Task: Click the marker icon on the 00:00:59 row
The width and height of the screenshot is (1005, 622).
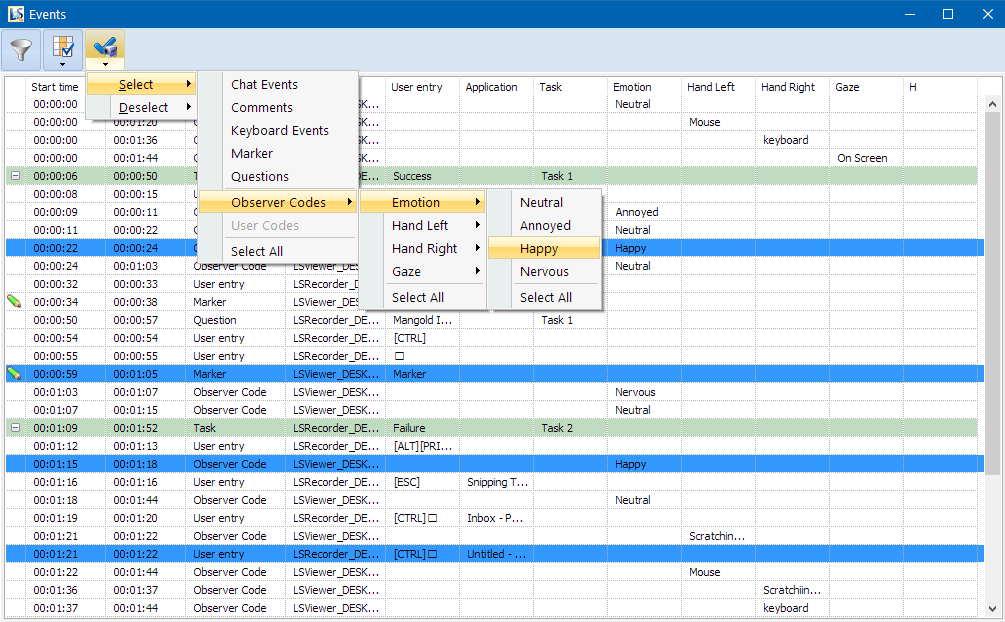Action: point(15,373)
